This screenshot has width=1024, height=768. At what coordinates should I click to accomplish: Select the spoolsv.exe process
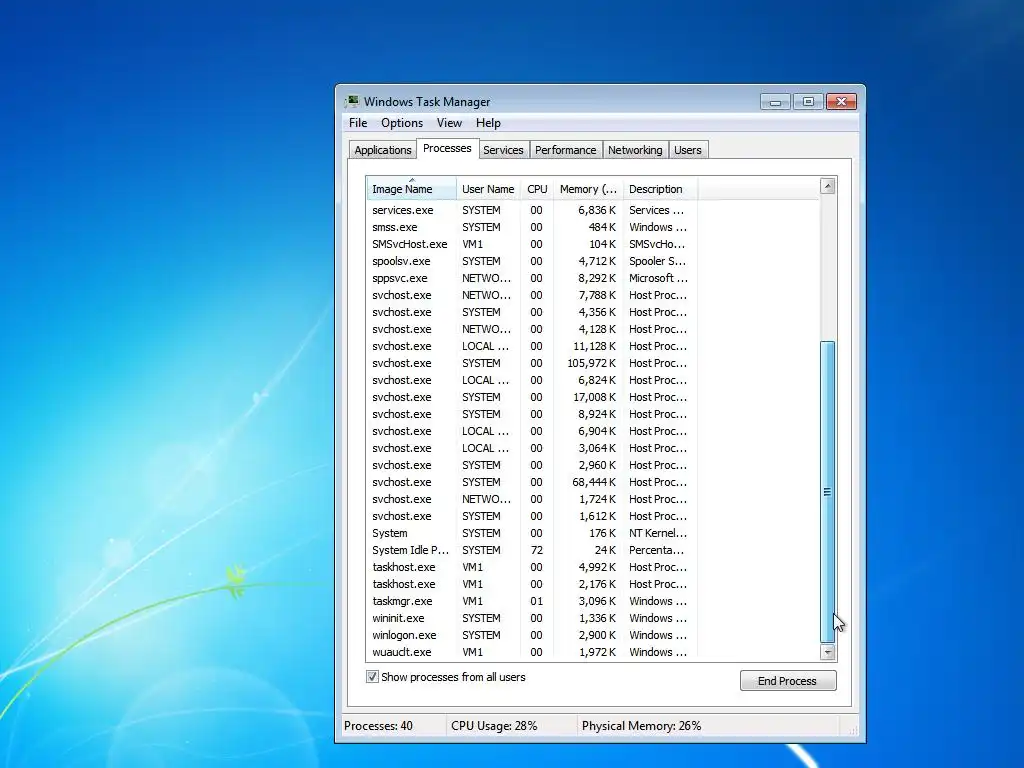[x=532, y=261]
